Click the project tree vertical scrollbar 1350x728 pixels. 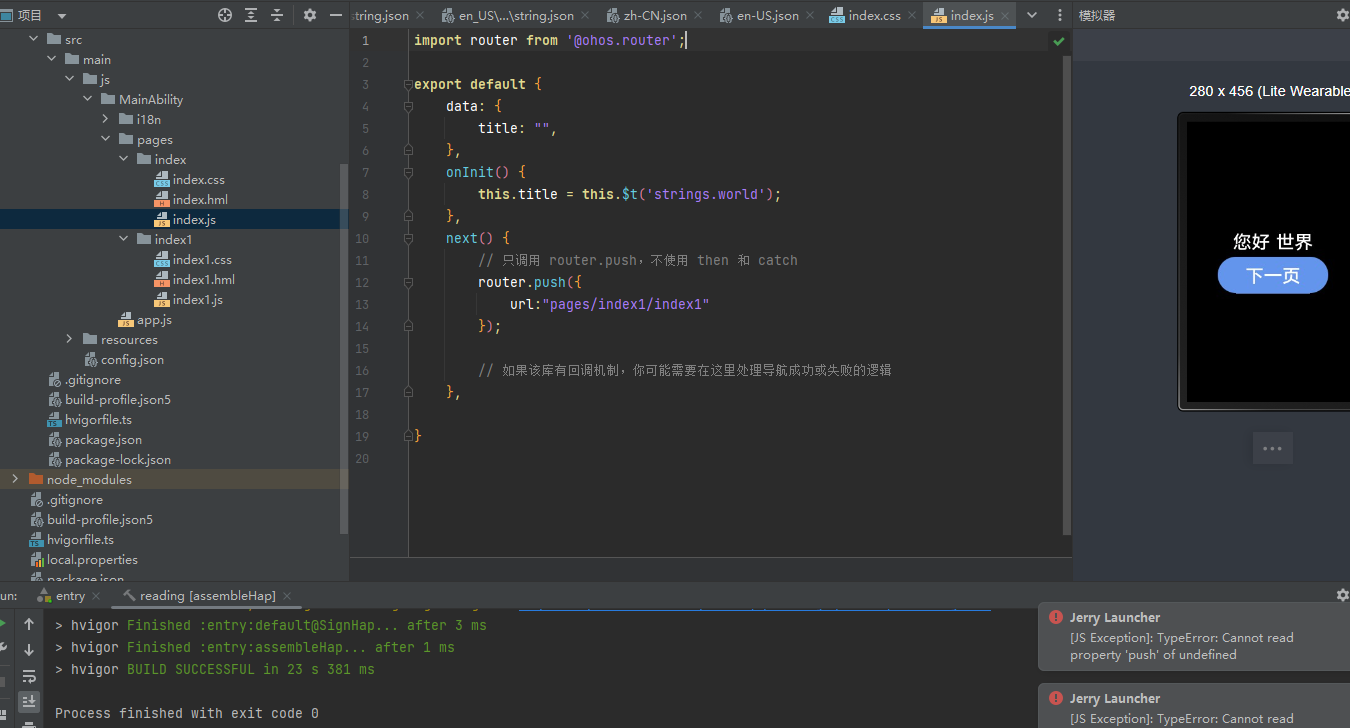click(x=344, y=348)
